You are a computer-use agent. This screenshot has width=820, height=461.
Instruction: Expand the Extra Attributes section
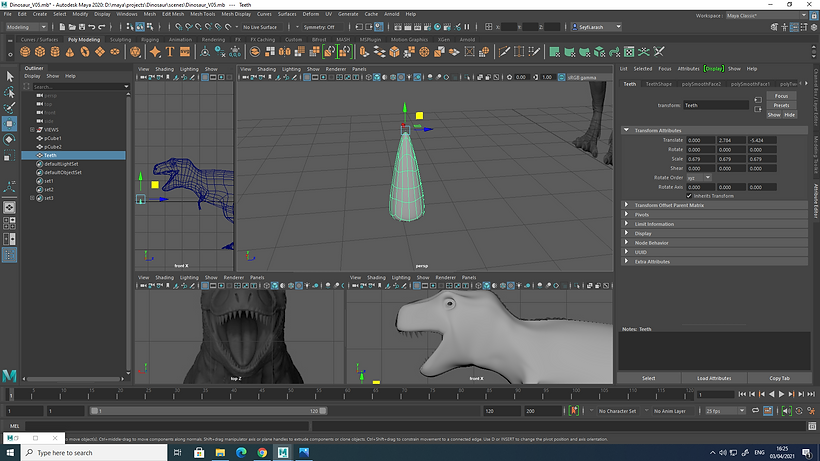click(627, 261)
